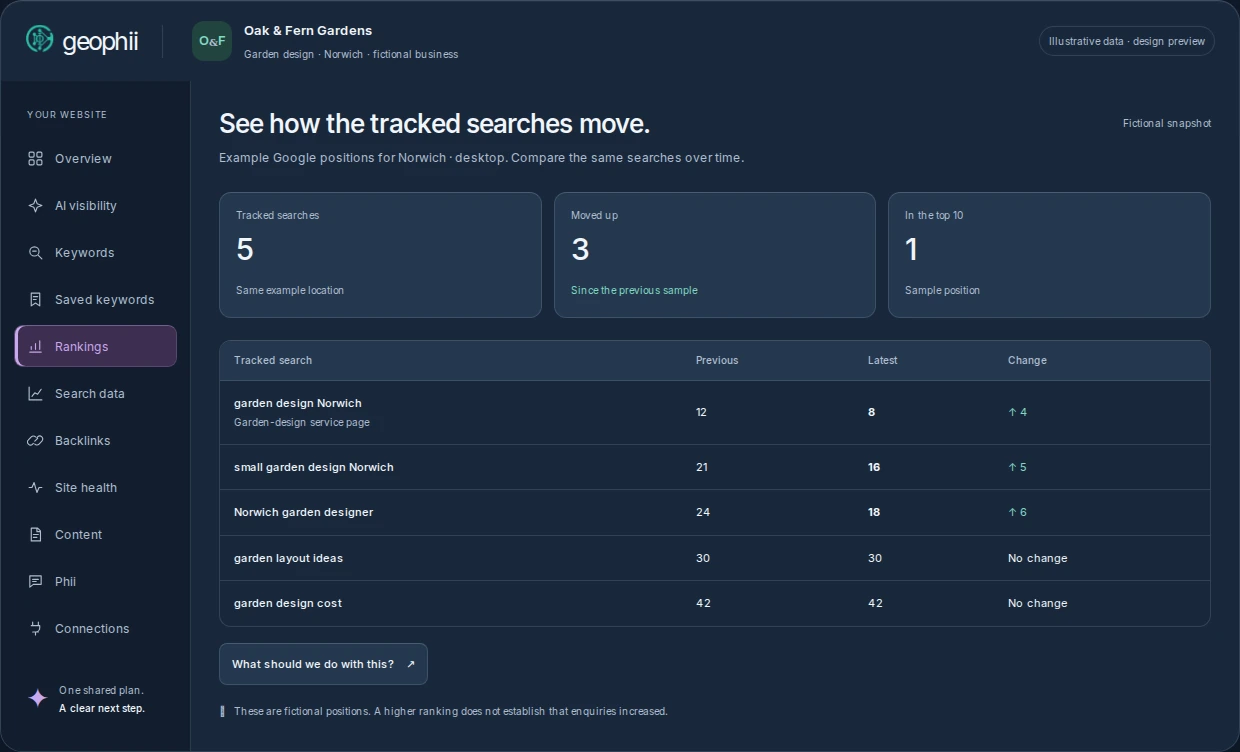Click the Site health pulse icon

tap(35, 488)
